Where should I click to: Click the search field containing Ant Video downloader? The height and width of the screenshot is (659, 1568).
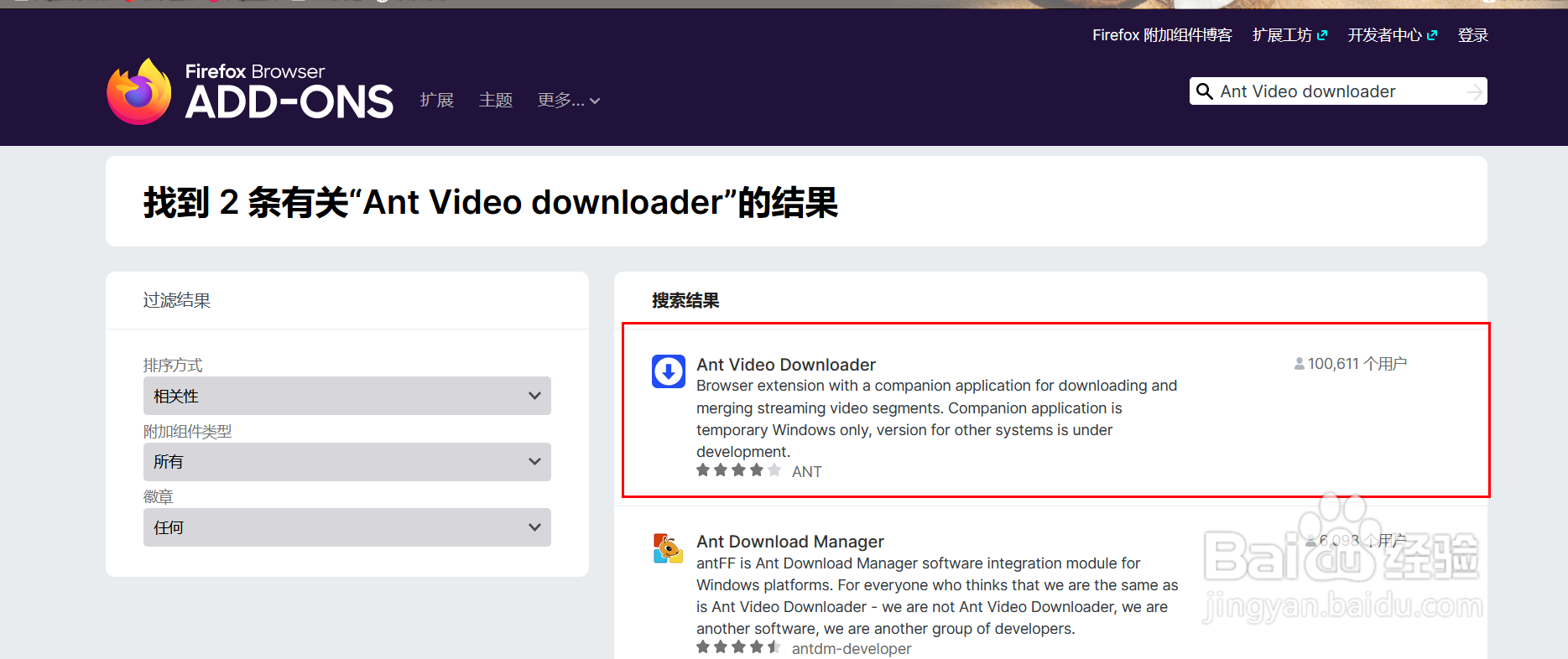coord(1338,91)
